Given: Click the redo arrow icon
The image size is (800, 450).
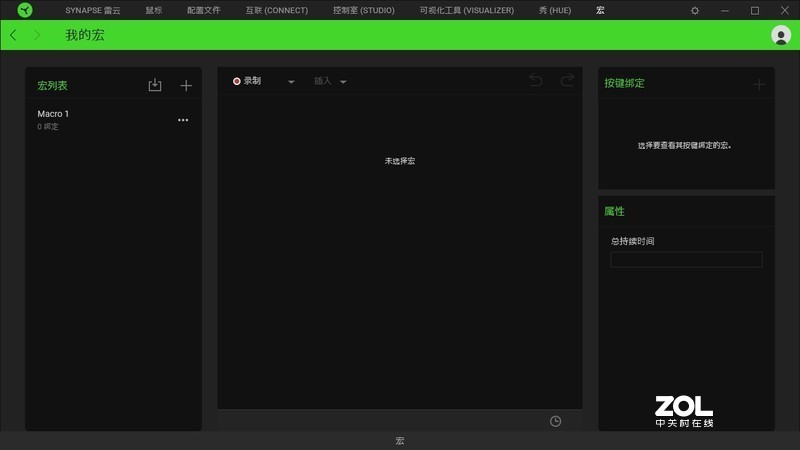Looking at the screenshot, I should [567, 80].
